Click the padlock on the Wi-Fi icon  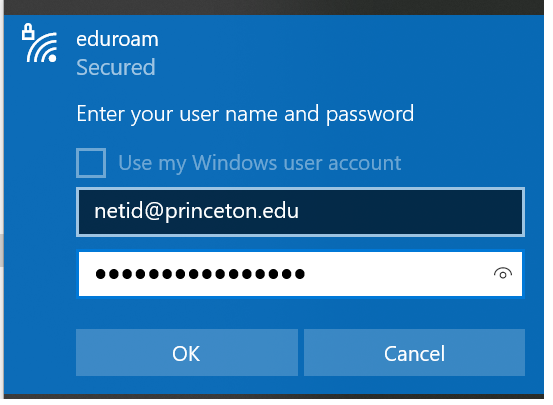(x=28, y=32)
